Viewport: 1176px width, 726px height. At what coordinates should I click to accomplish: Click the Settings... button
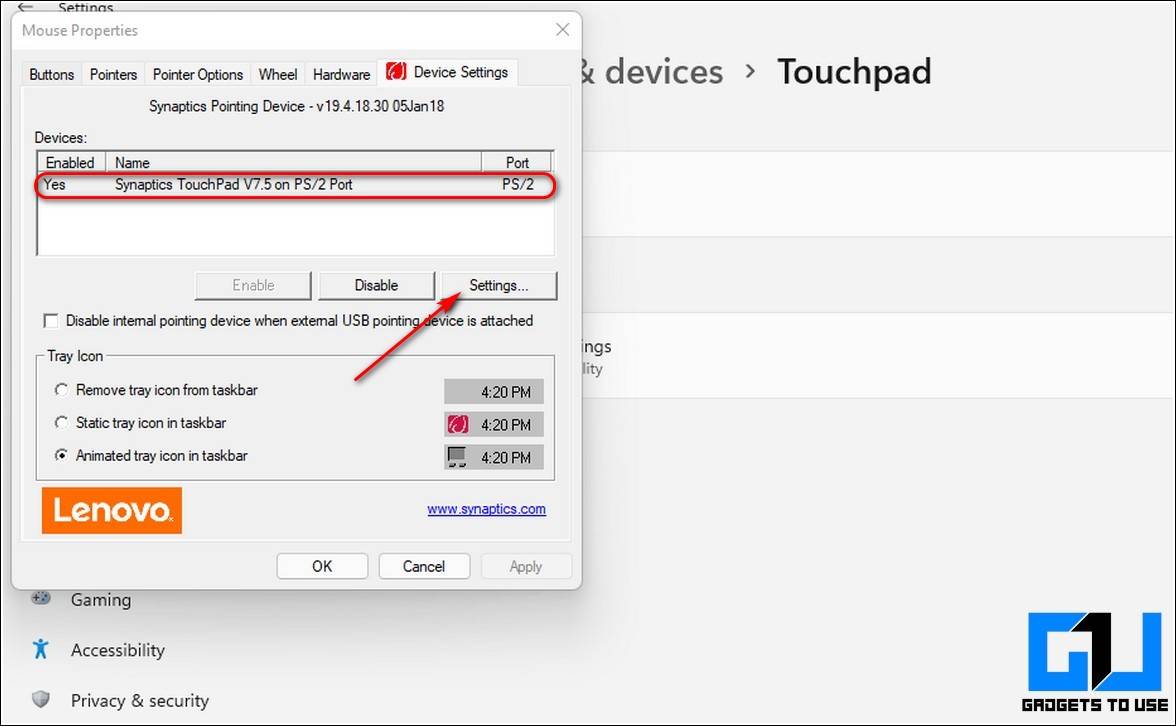click(498, 285)
